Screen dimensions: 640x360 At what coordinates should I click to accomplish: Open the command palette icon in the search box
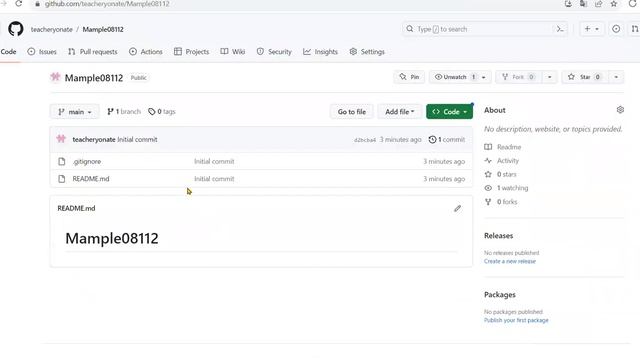click(x=560, y=29)
